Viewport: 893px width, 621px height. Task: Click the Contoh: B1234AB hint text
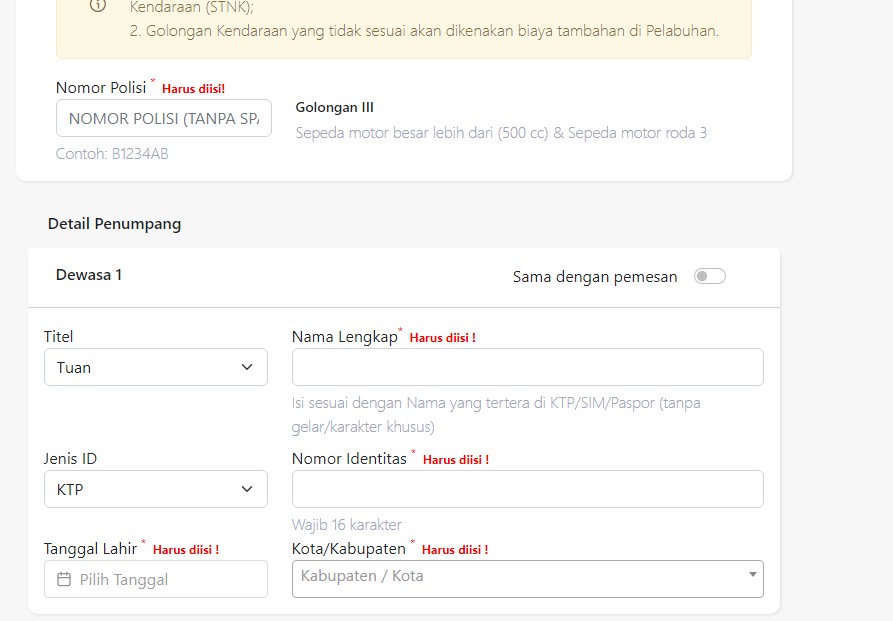click(112, 154)
